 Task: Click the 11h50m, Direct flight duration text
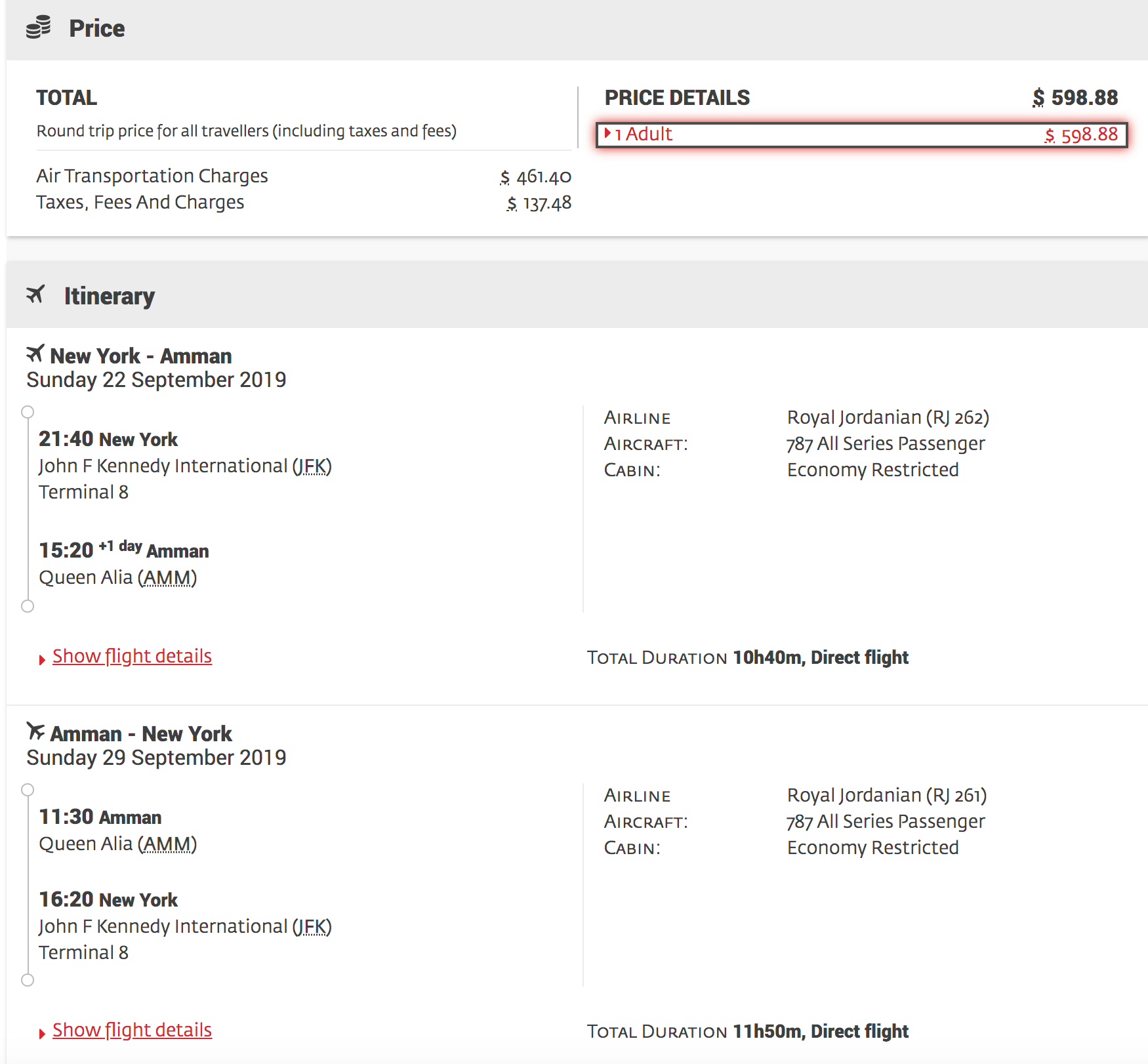point(821,1031)
